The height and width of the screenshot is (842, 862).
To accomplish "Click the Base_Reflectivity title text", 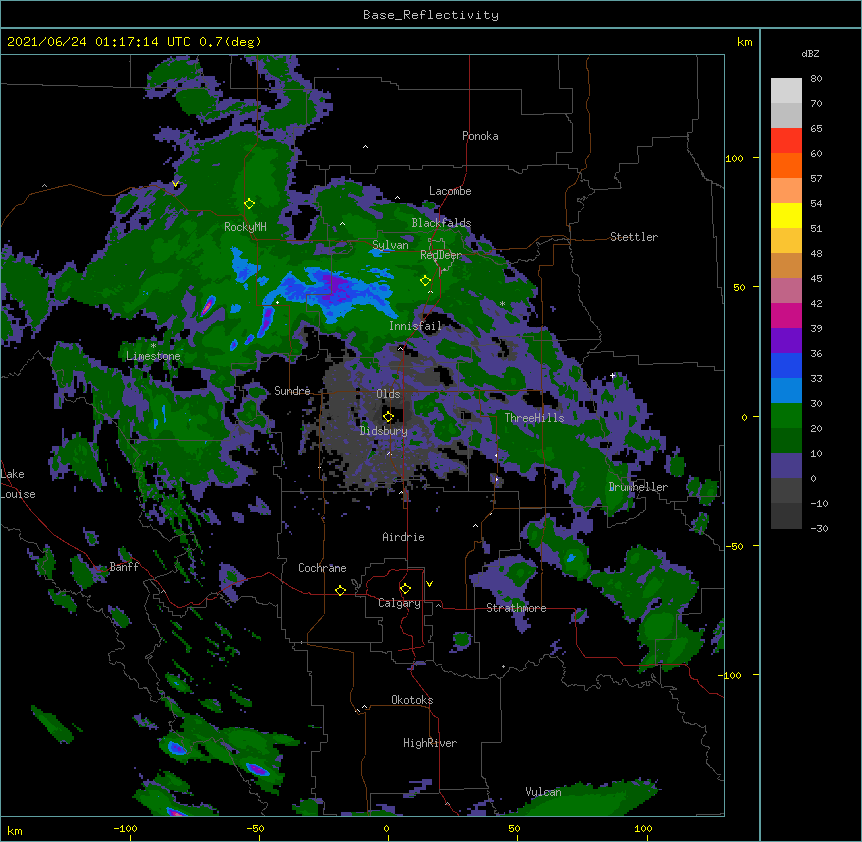I will [431, 15].
